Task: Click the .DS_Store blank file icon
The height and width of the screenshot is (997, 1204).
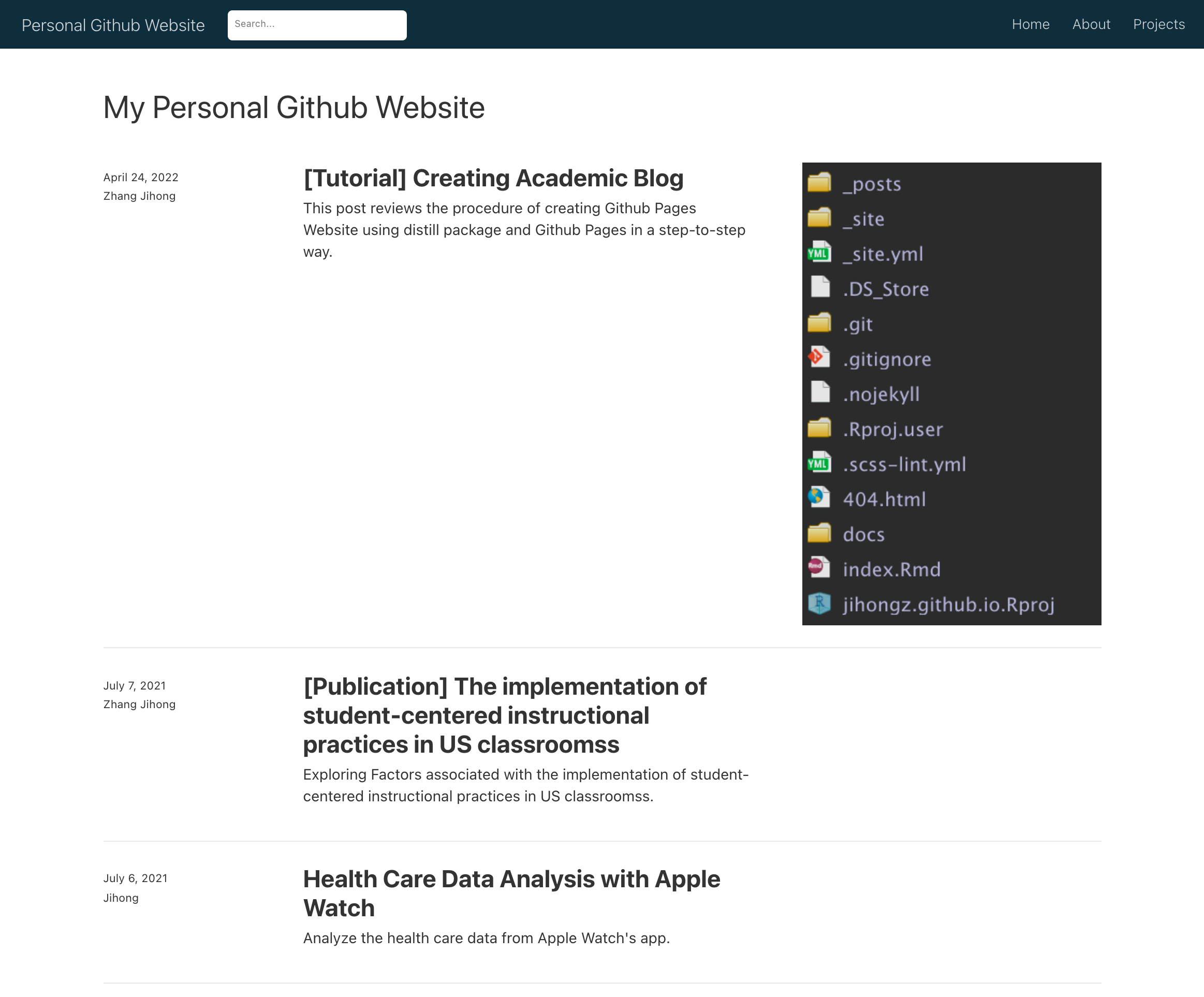Action: pos(820,287)
